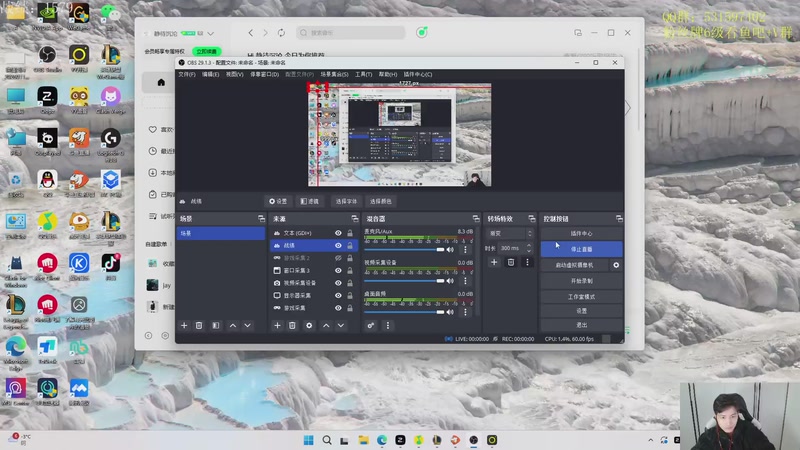
Task: Open 滤镜 button in the source toolbar
Action: 310,202
